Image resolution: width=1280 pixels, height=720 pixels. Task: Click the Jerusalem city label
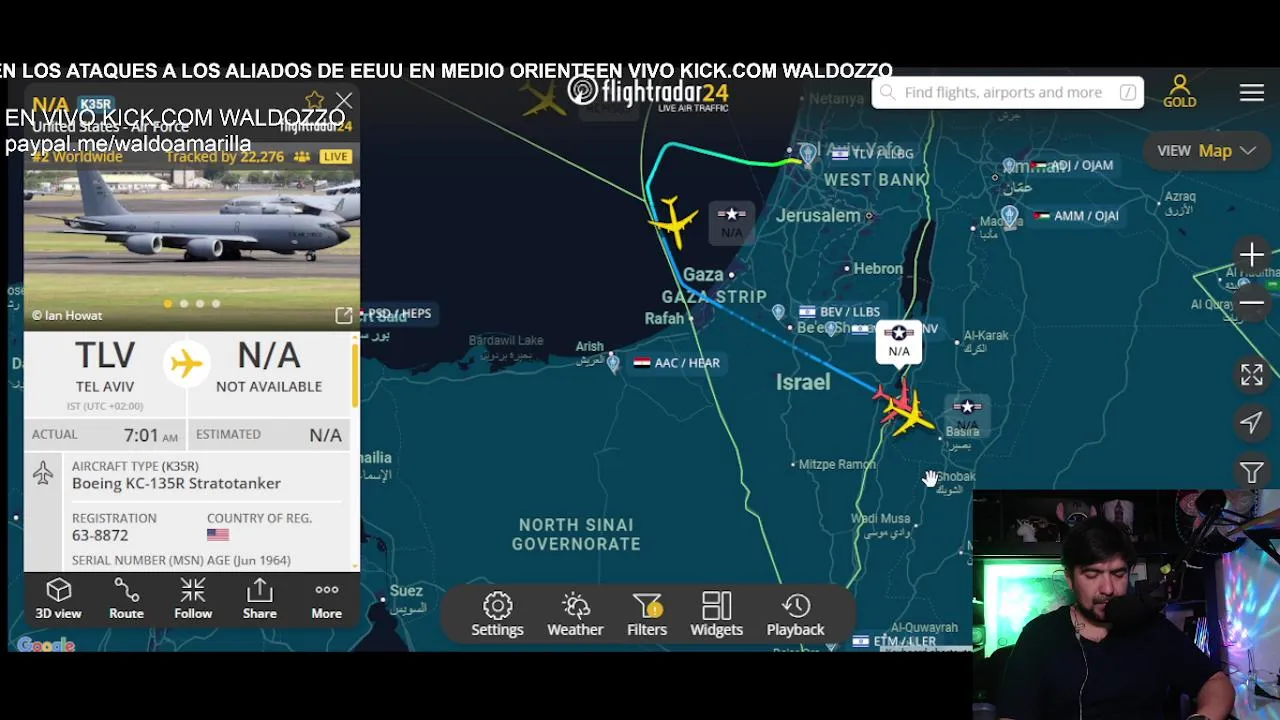tap(818, 215)
